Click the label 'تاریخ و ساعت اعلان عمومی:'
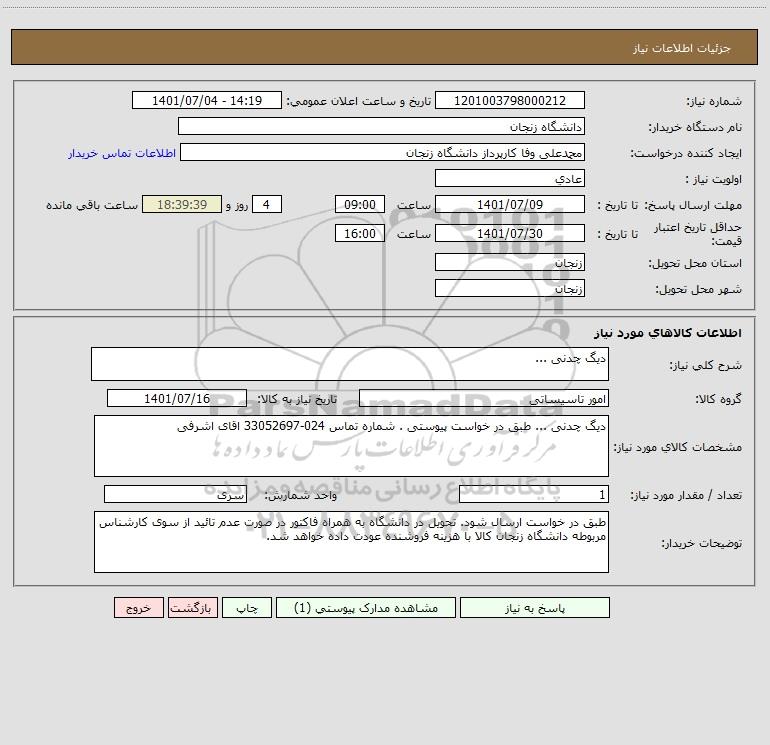Screen dimensions: 770x745 point(359,101)
